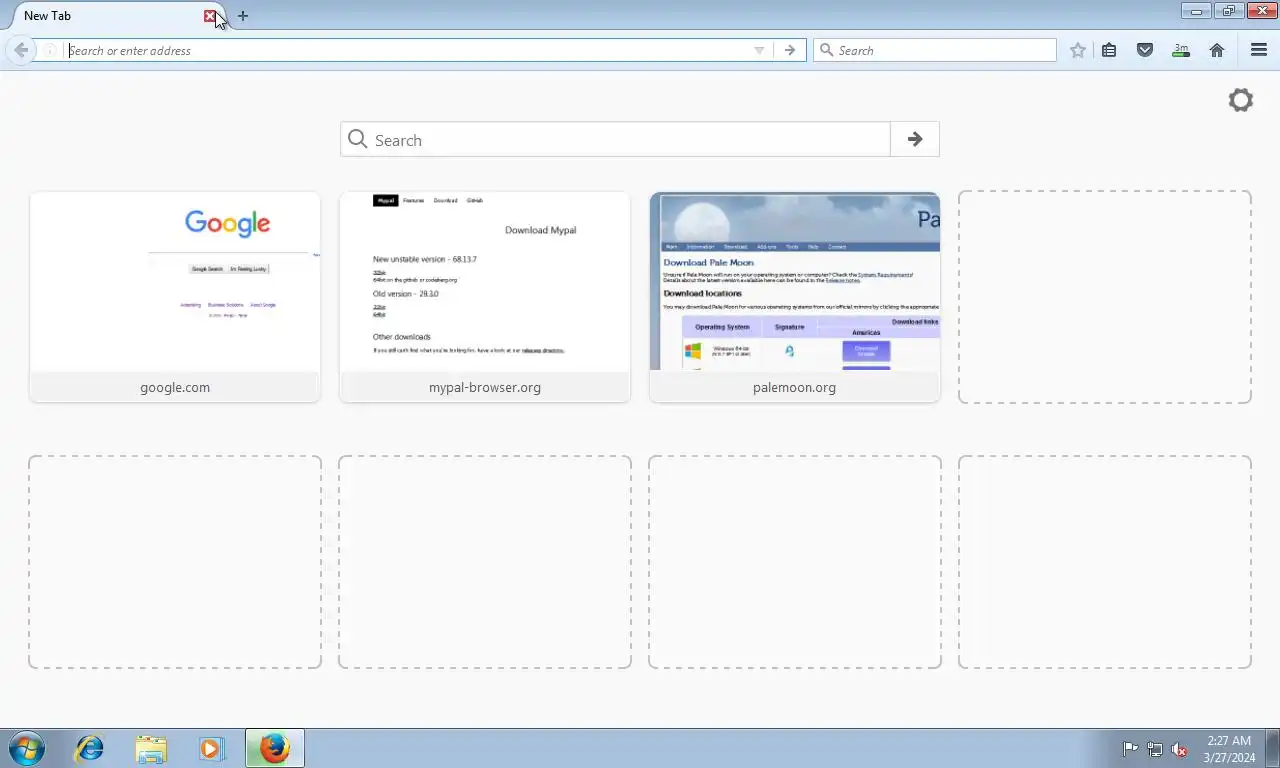
Task: Open the address bar history dropdown arrow
Action: click(x=759, y=50)
